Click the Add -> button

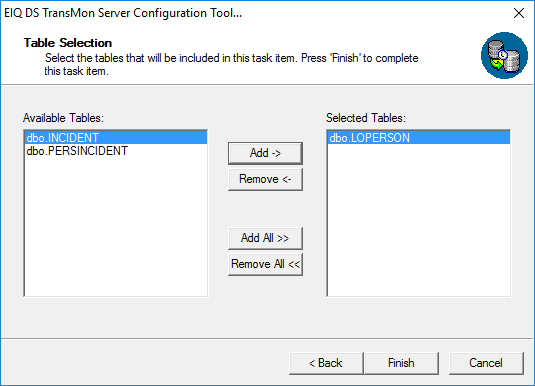point(265,153)
